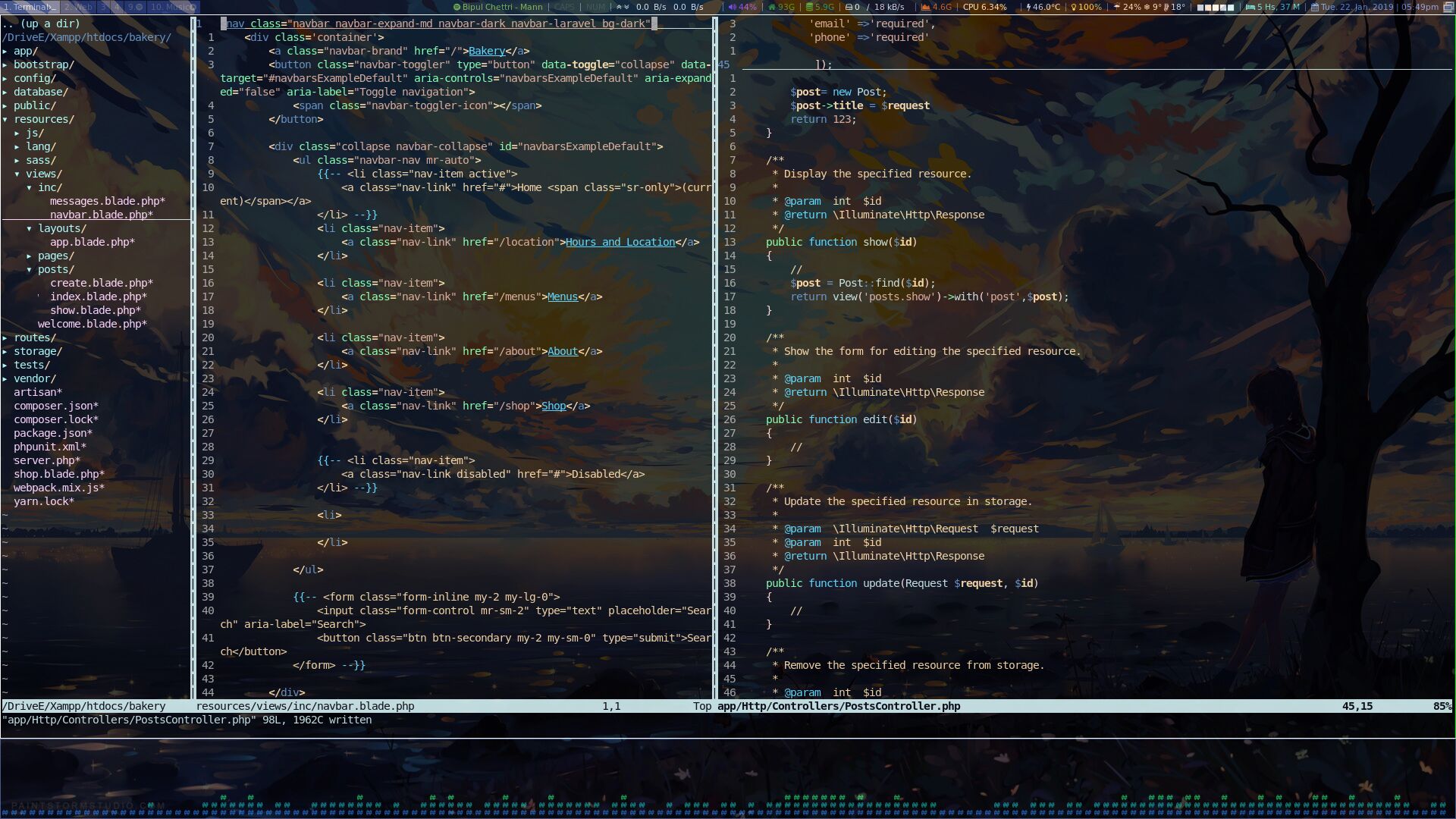Click the home disk usage icon

click(x=772, y=7)
